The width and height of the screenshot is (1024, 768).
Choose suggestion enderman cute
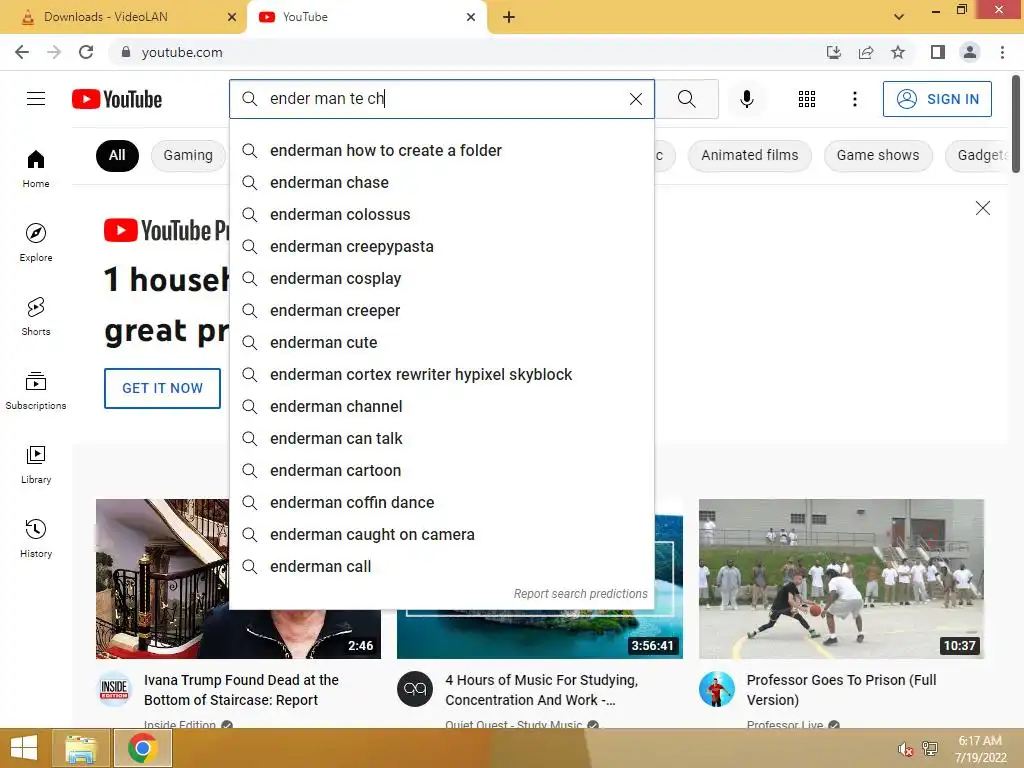[441, 343]
